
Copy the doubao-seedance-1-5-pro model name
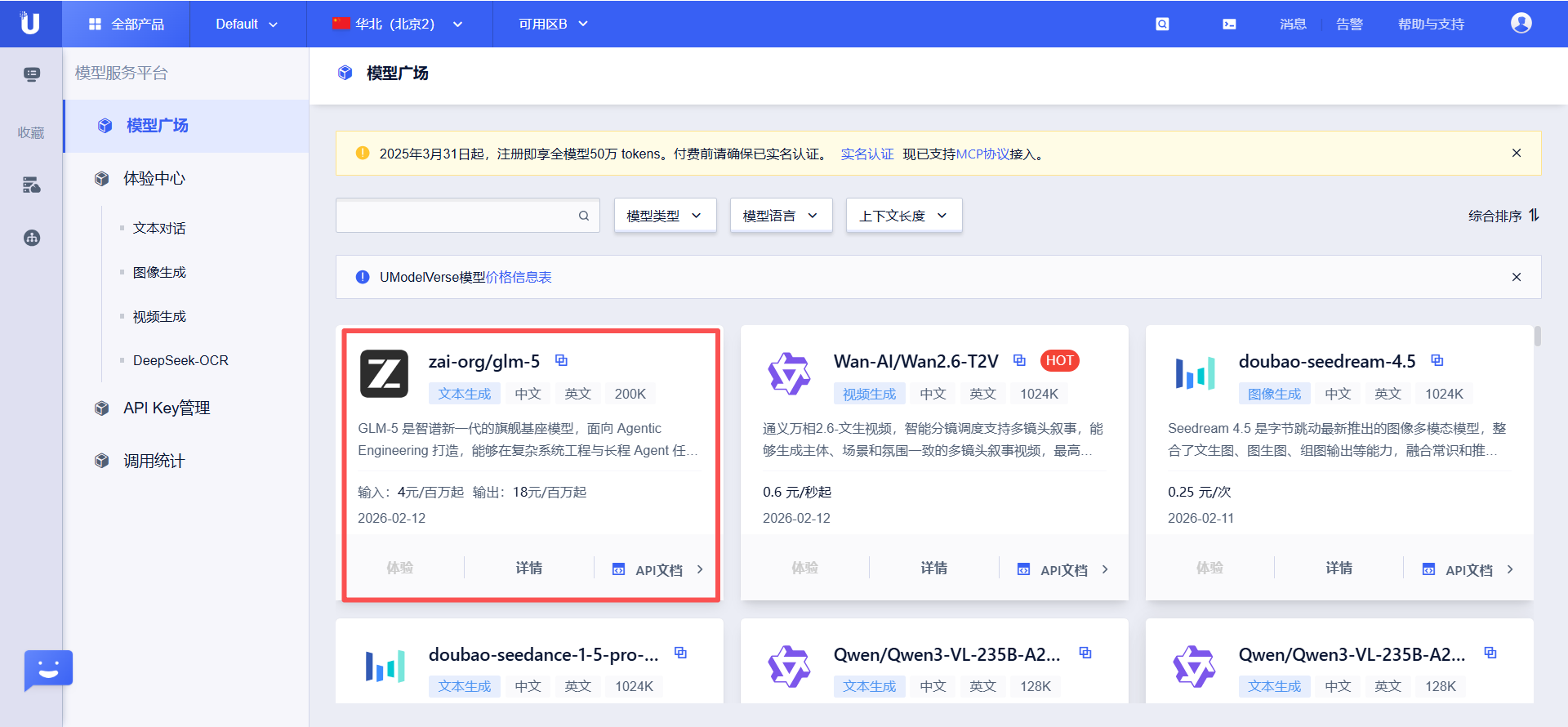coord(680,653)
